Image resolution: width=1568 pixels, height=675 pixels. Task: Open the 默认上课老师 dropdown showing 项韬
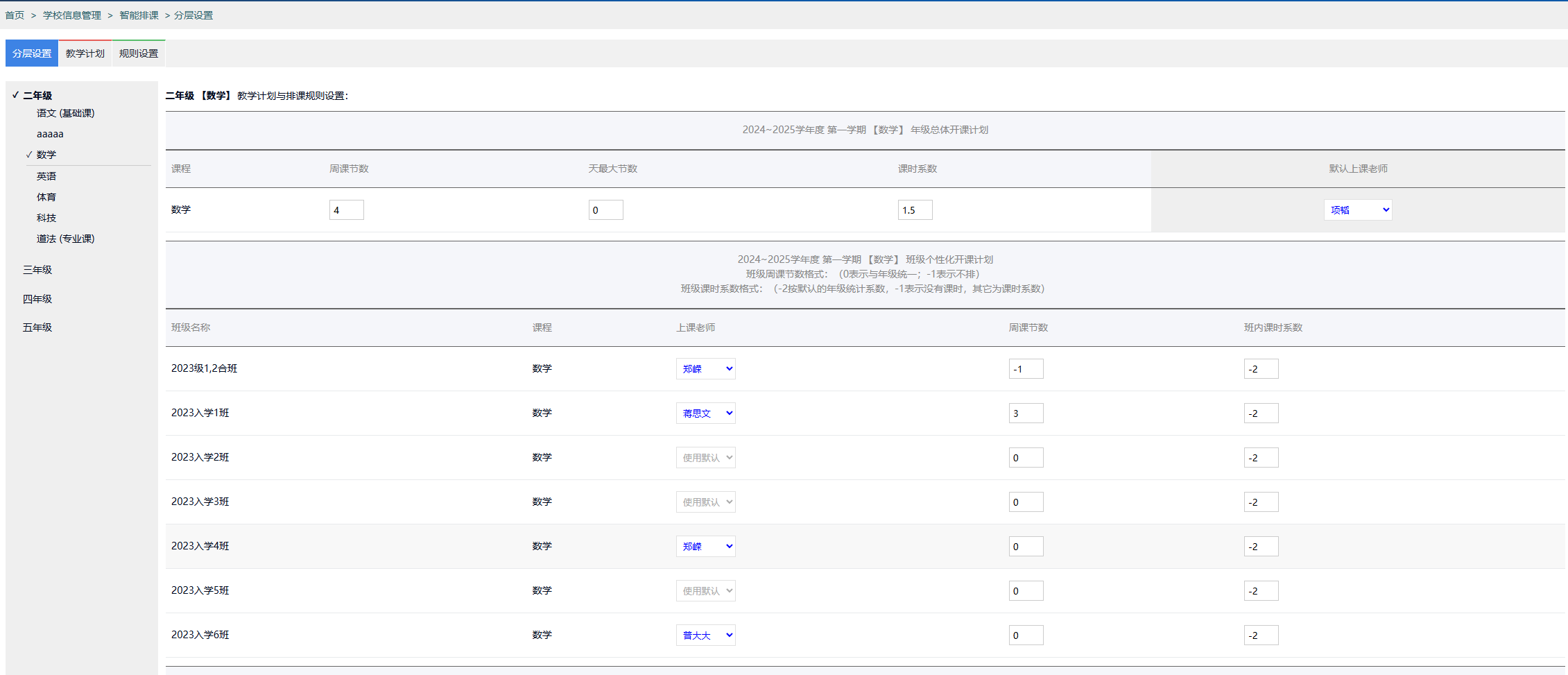pos(1357,210)
